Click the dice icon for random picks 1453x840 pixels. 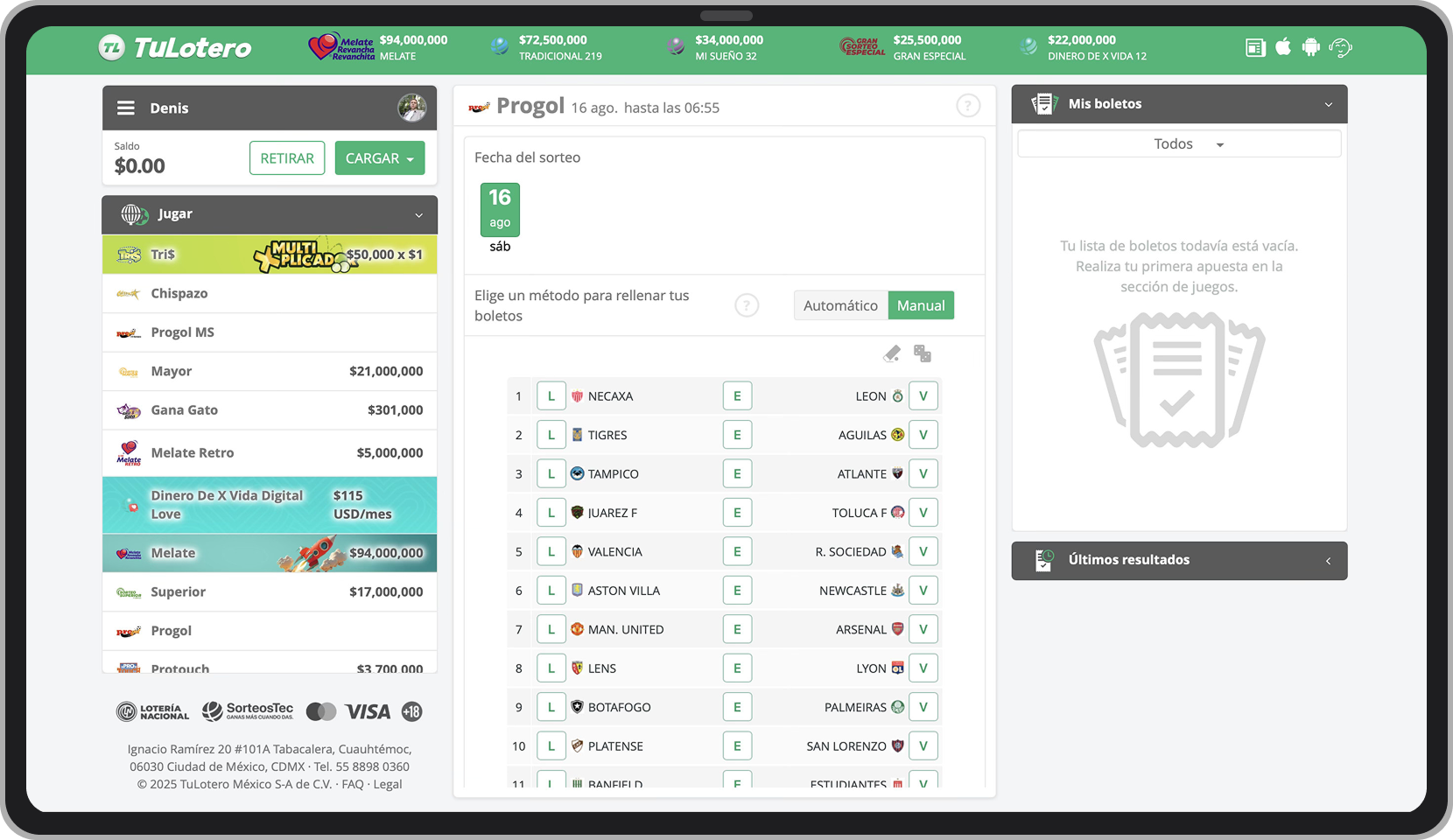coord(923,353)
